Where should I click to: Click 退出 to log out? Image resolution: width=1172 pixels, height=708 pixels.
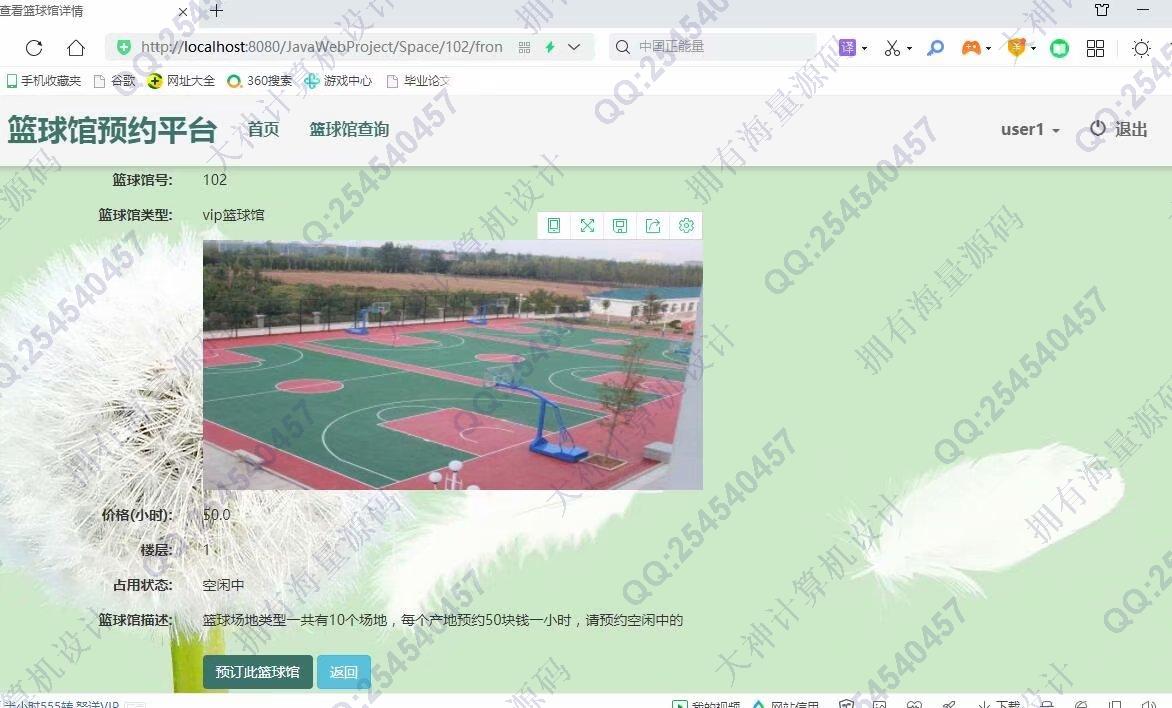[1119, 129]
